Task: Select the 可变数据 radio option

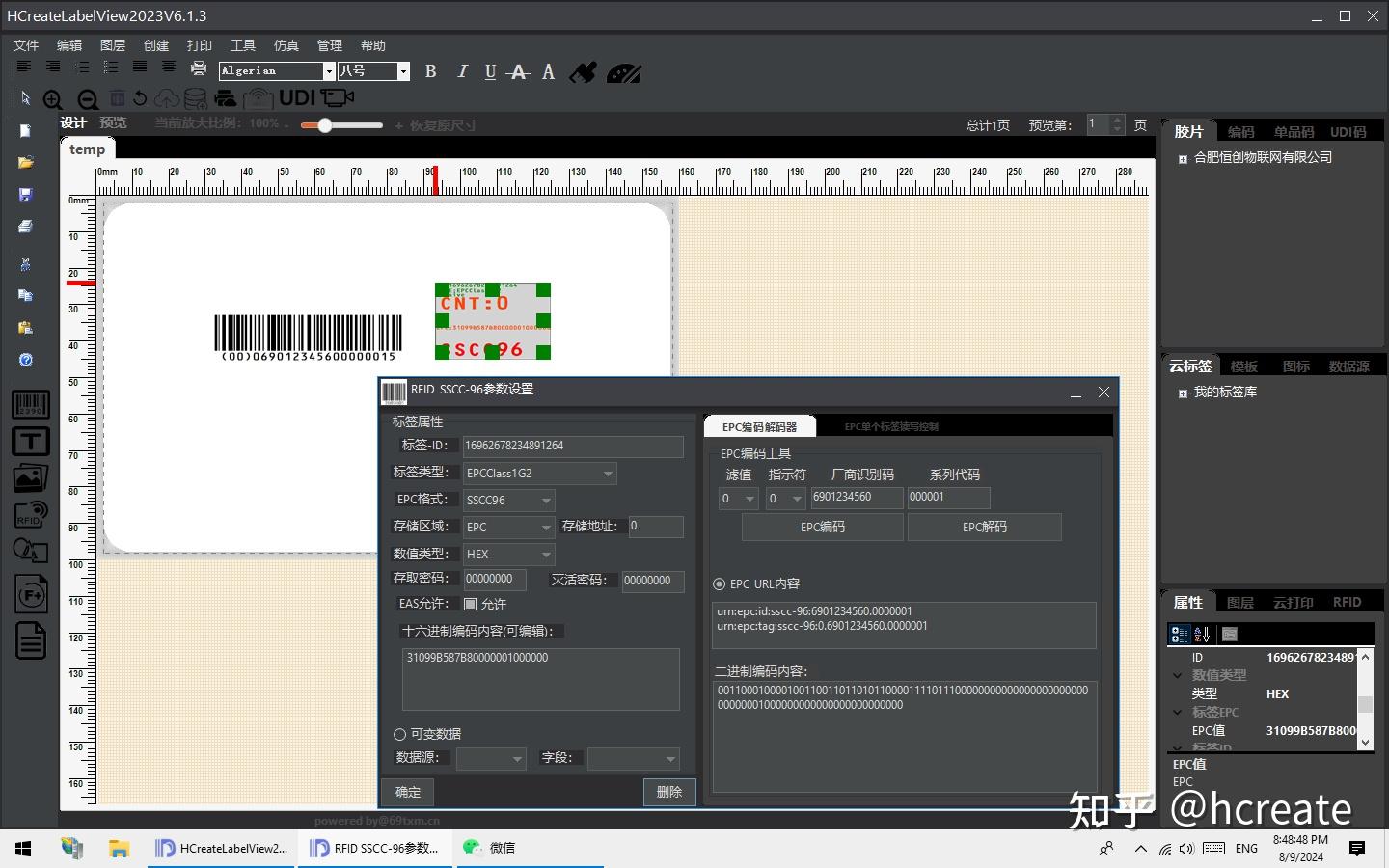Action: 399,734
